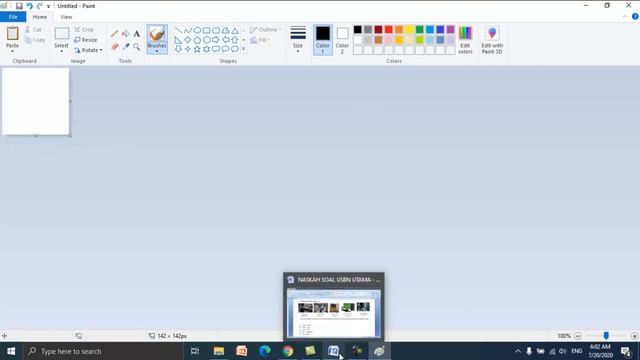
Task: Choose the Line shape
Action: [178, 31]
